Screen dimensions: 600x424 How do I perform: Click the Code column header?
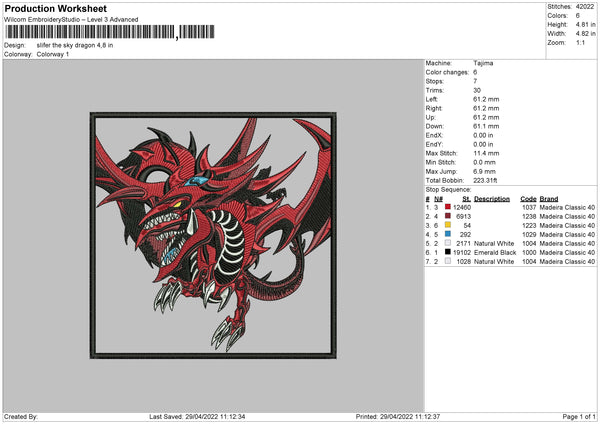[528, 199]
